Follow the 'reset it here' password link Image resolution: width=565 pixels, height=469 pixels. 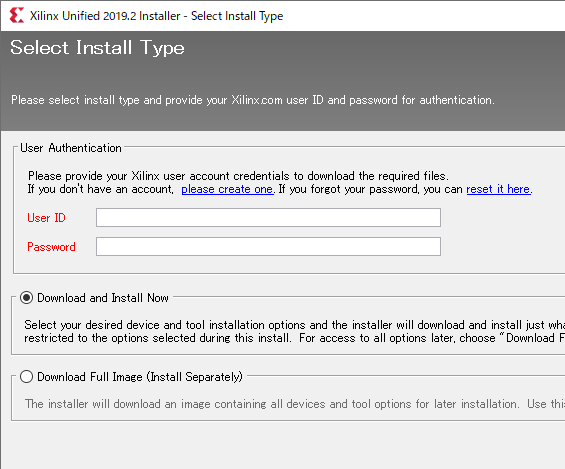point(498,189)
